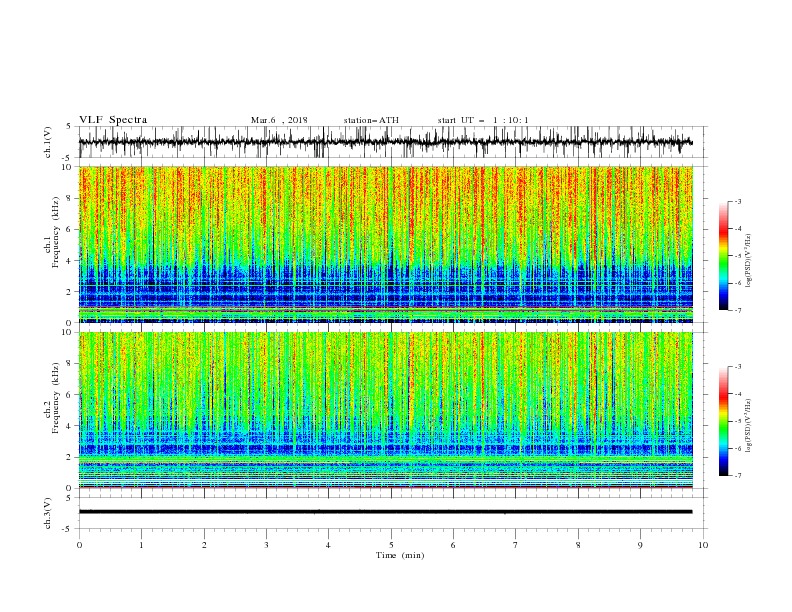Click time axis tick label '5'
The height and width of the screenshot is (612, 792).
pos(391,545)
